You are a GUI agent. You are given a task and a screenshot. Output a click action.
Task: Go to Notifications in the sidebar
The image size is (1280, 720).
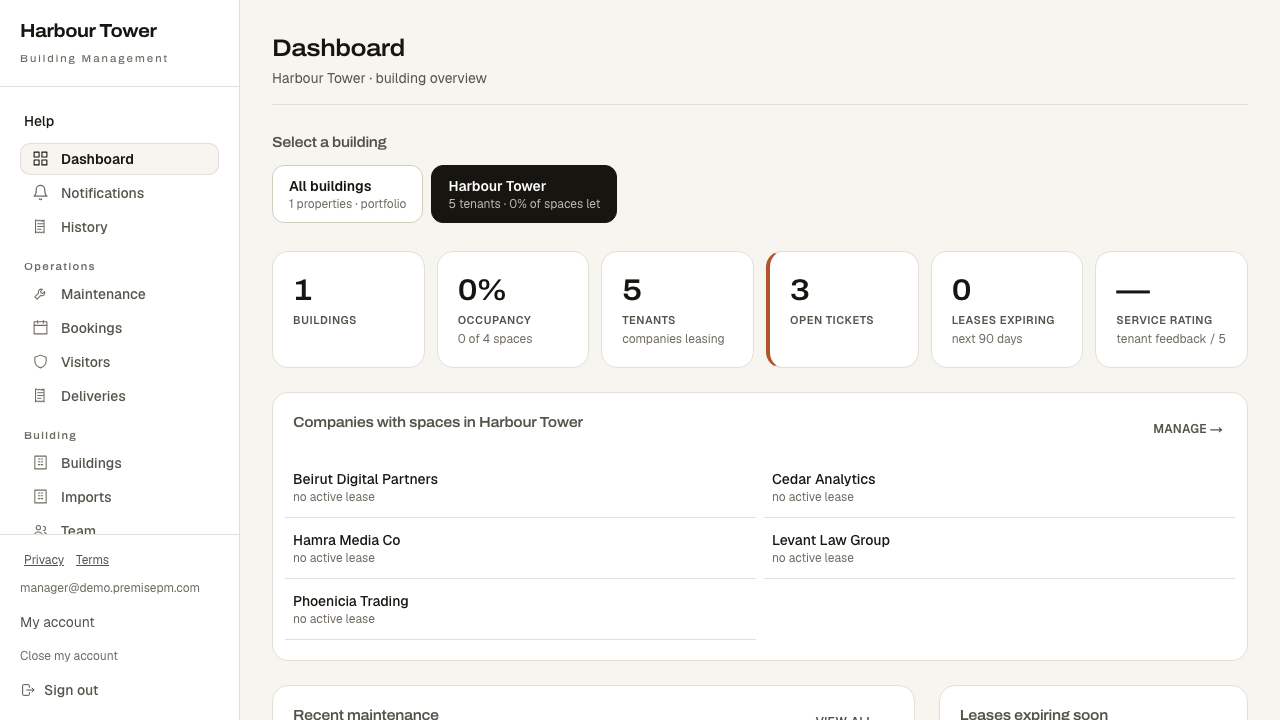(x=119, y=193)
